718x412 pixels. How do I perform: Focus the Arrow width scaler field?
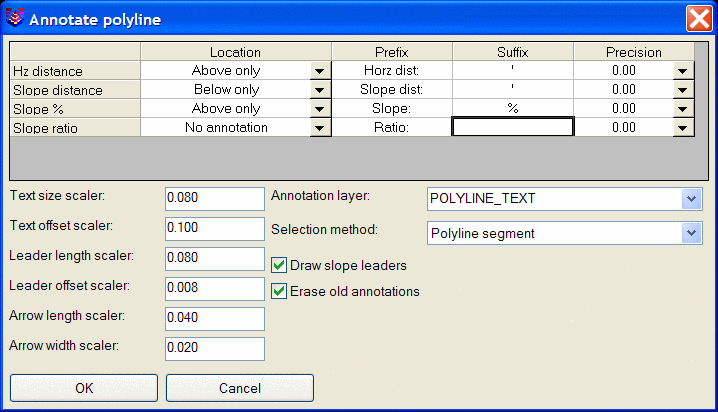[215, 348]
